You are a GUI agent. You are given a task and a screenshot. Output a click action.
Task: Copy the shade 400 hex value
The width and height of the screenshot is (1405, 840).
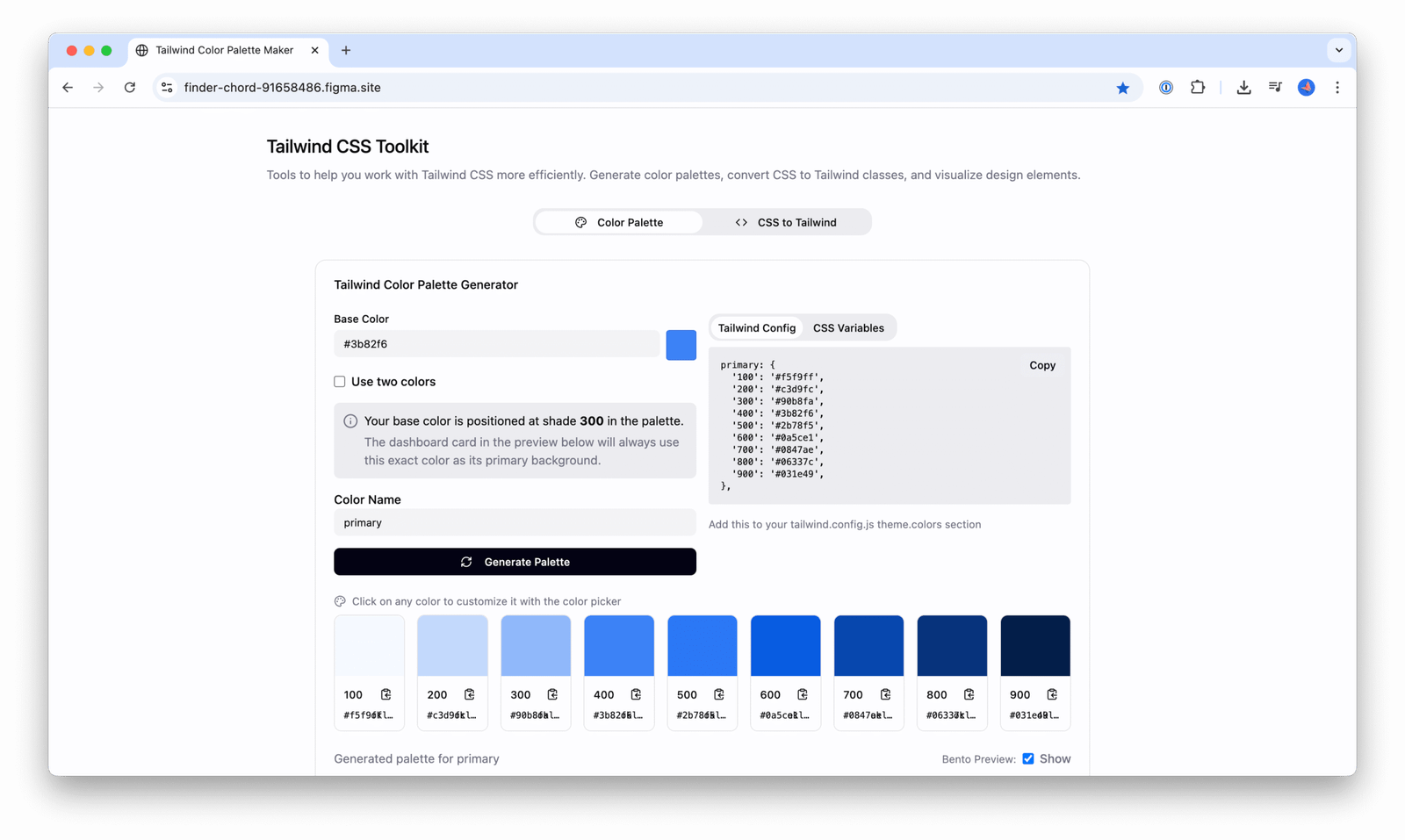[x=636, y=694]
